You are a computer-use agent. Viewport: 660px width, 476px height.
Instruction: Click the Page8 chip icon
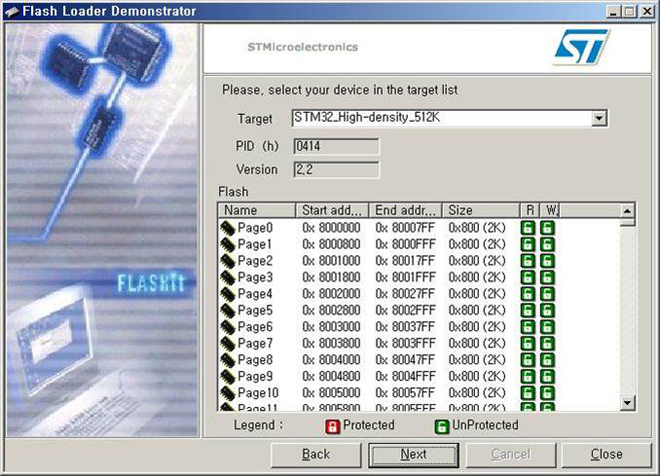(x=228, y=360)
